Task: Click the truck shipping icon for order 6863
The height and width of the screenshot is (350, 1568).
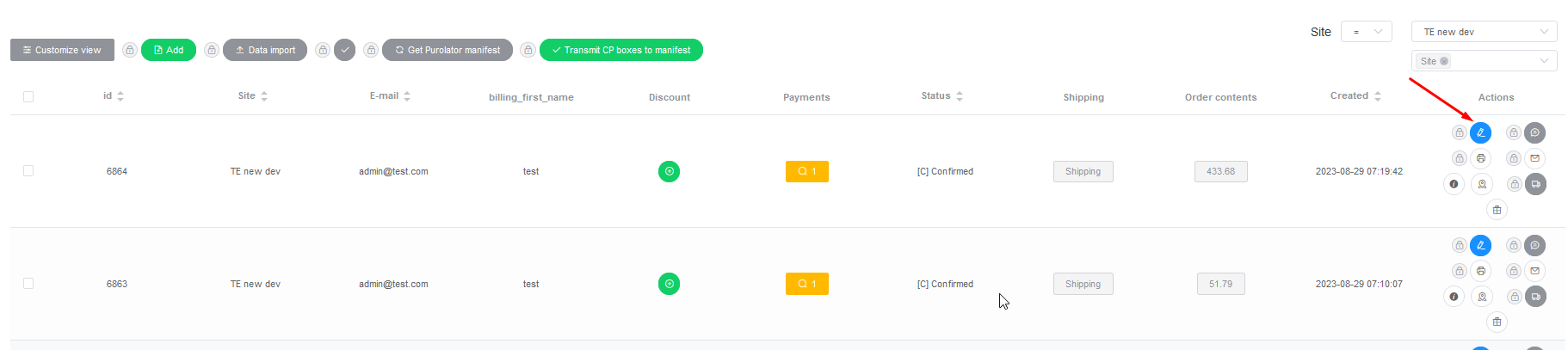Action: click(x=1535, y=297)
